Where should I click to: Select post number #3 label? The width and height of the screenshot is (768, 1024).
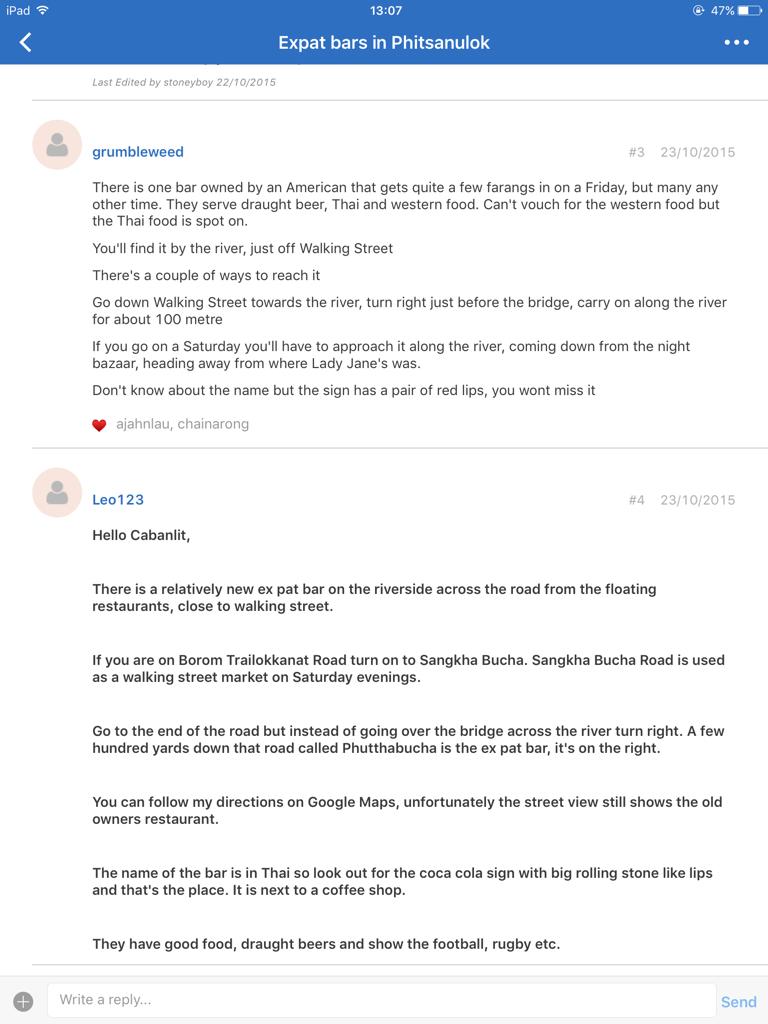[636, 152]
